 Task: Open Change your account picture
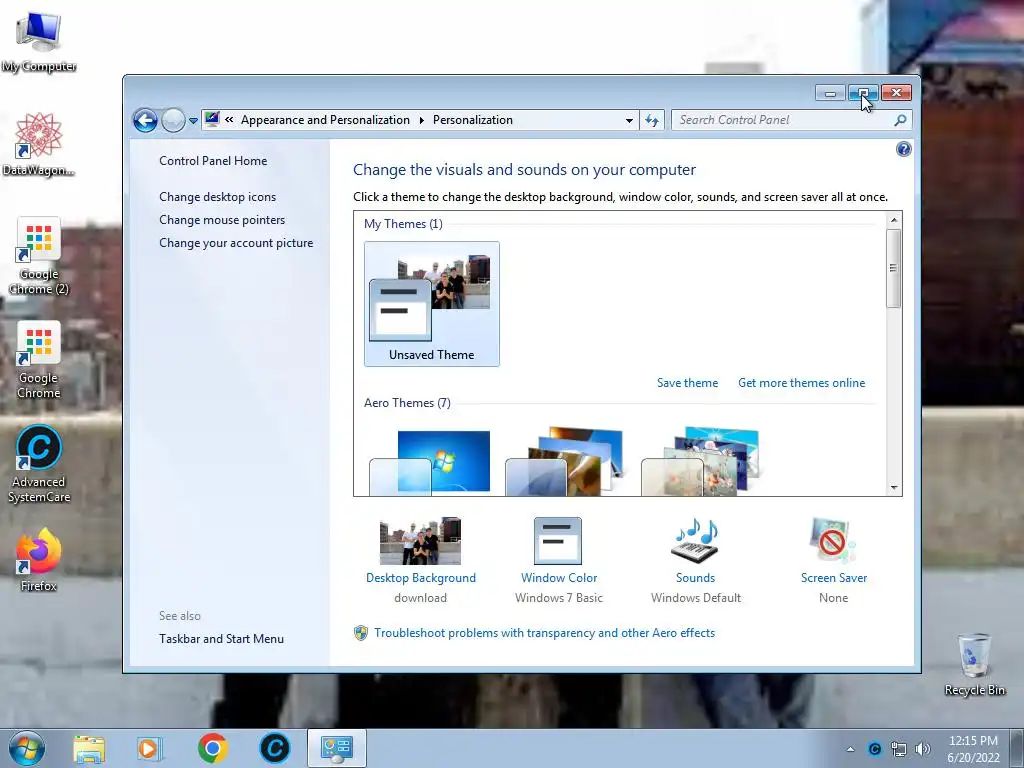tap(236, 242)
